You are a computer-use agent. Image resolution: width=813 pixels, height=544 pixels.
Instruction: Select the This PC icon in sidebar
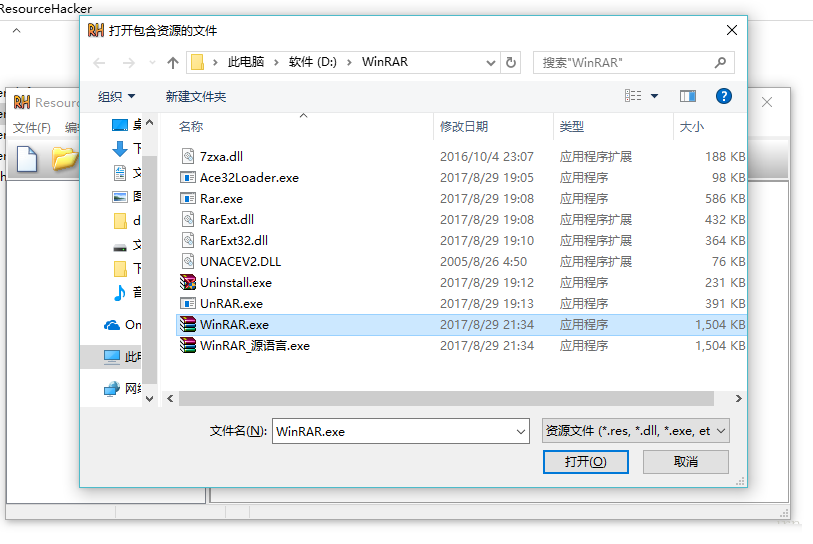[111, 357]
